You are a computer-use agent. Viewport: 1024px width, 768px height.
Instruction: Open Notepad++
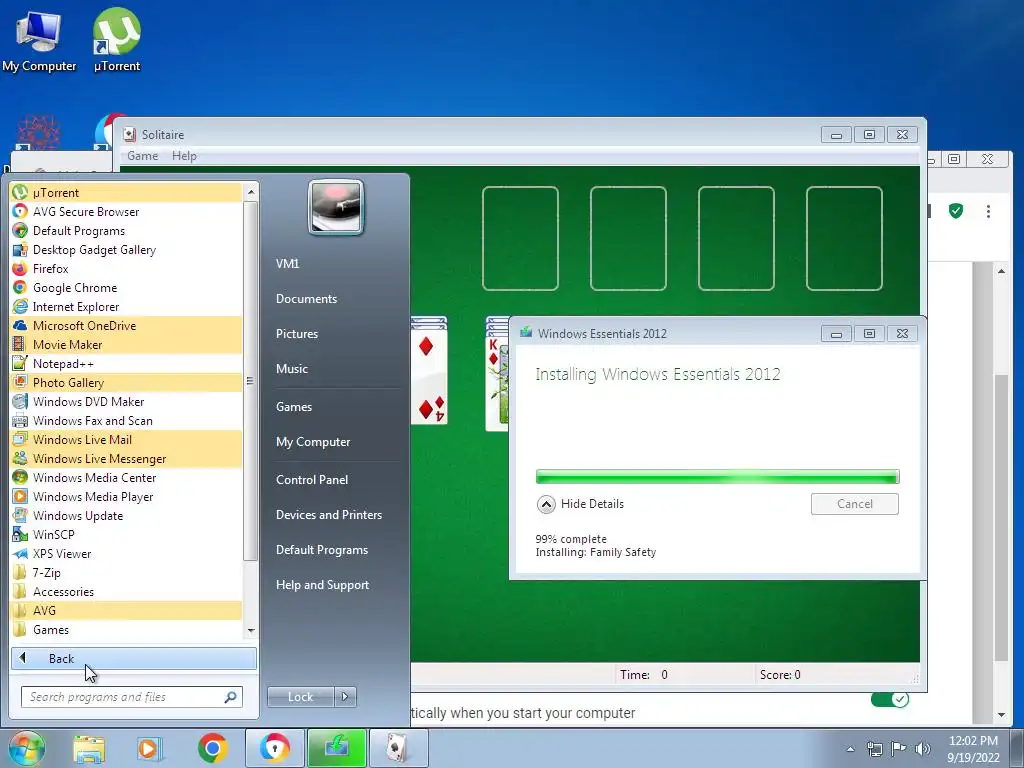click(x=126, y=363)
